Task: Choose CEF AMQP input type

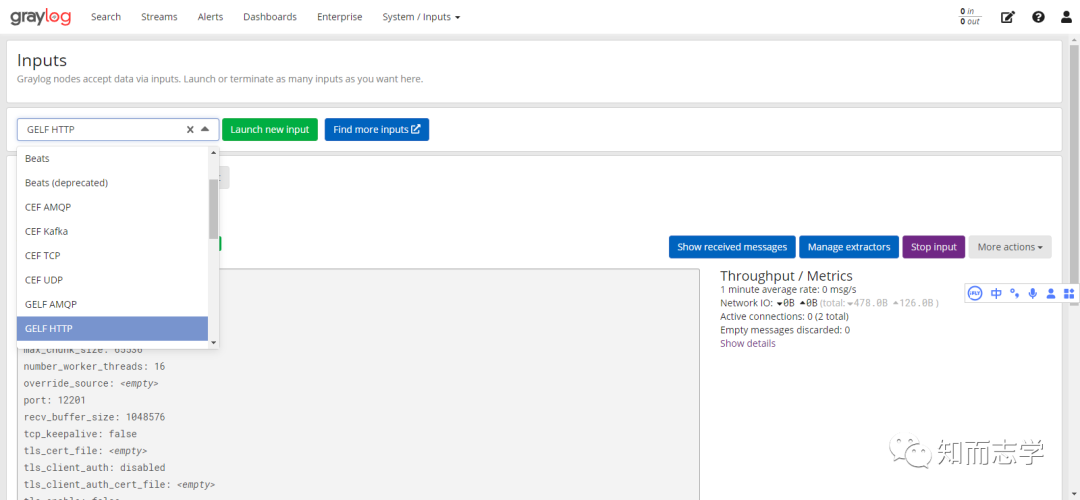Action: (113, 207)
